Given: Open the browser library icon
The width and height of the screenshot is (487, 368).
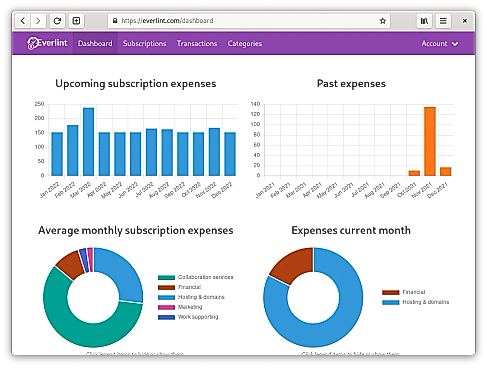Looking at the screenshot, I should pyautogui.click(x=424, y=21).
